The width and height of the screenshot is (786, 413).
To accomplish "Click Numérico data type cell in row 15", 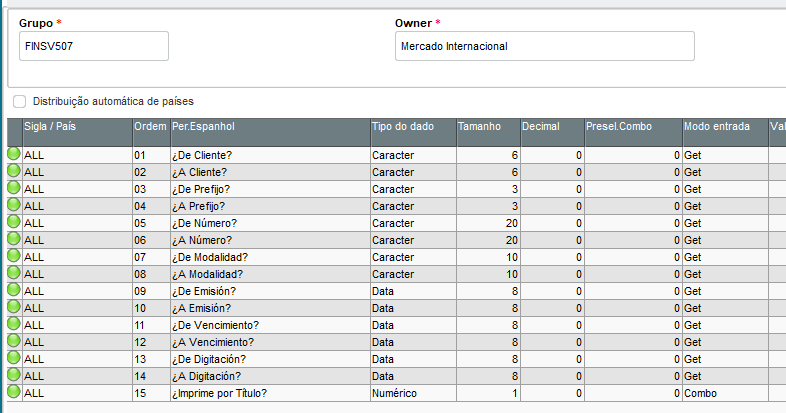I will coord(411,393).
